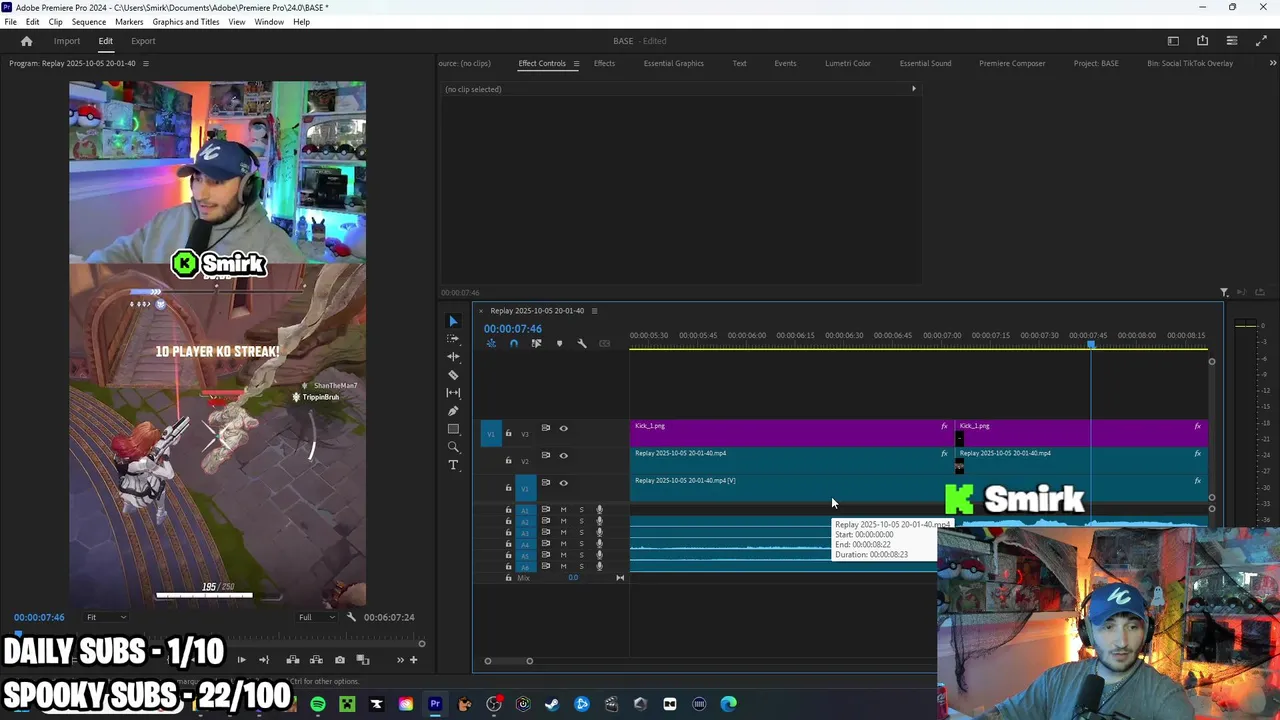
Task: Select the Type tool
Action: (453, 465)
